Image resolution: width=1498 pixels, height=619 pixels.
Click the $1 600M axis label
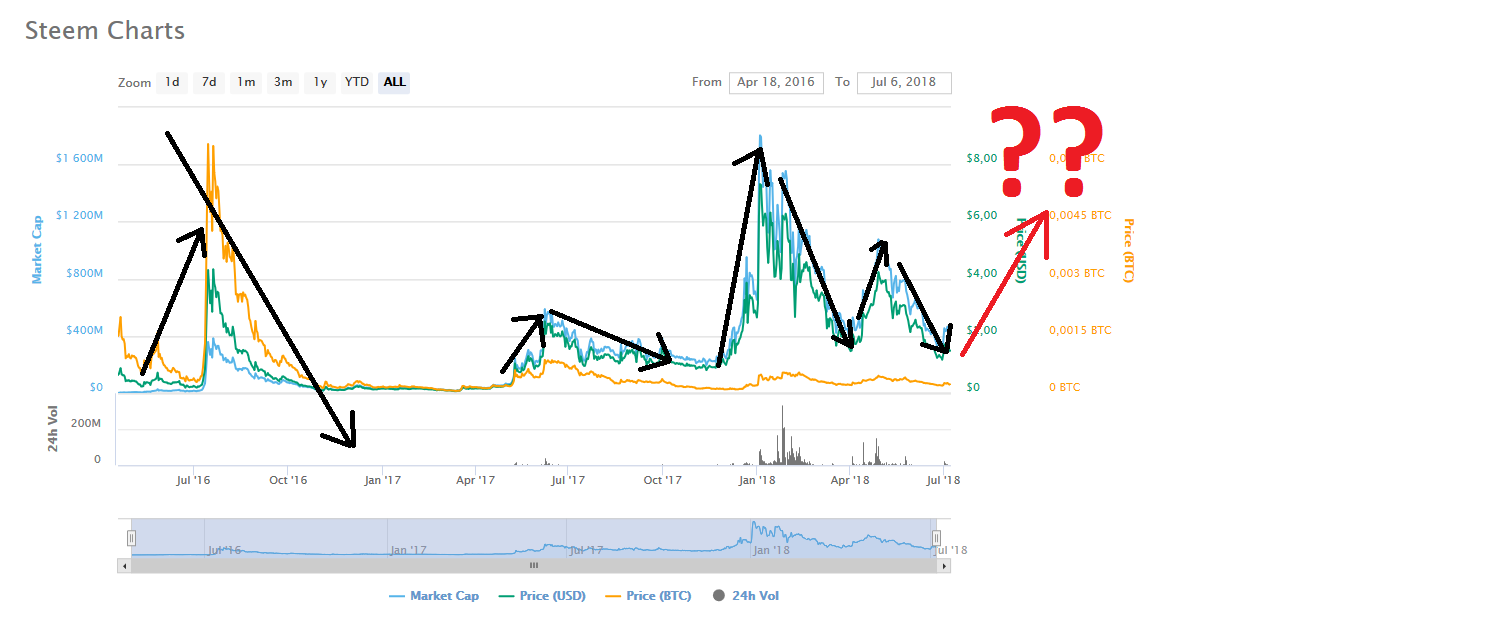[x=79, y=158]
